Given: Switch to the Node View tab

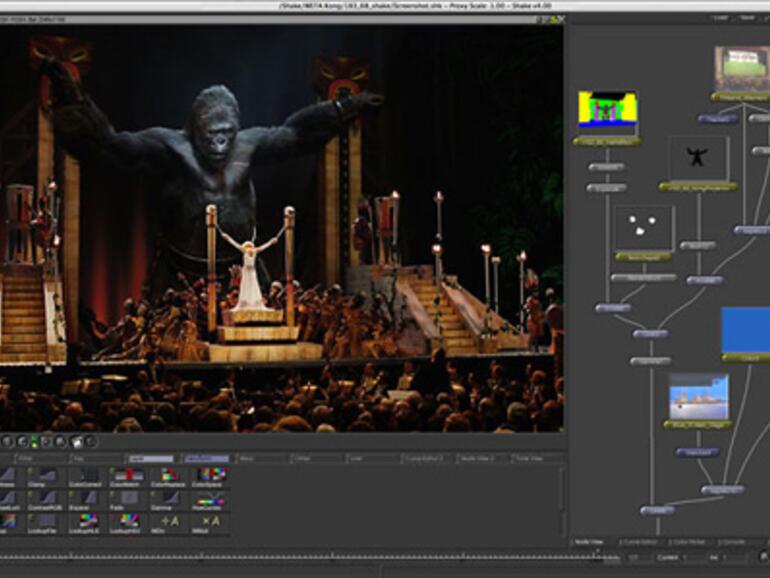Looking at the screenshot, I should (589, 542).
